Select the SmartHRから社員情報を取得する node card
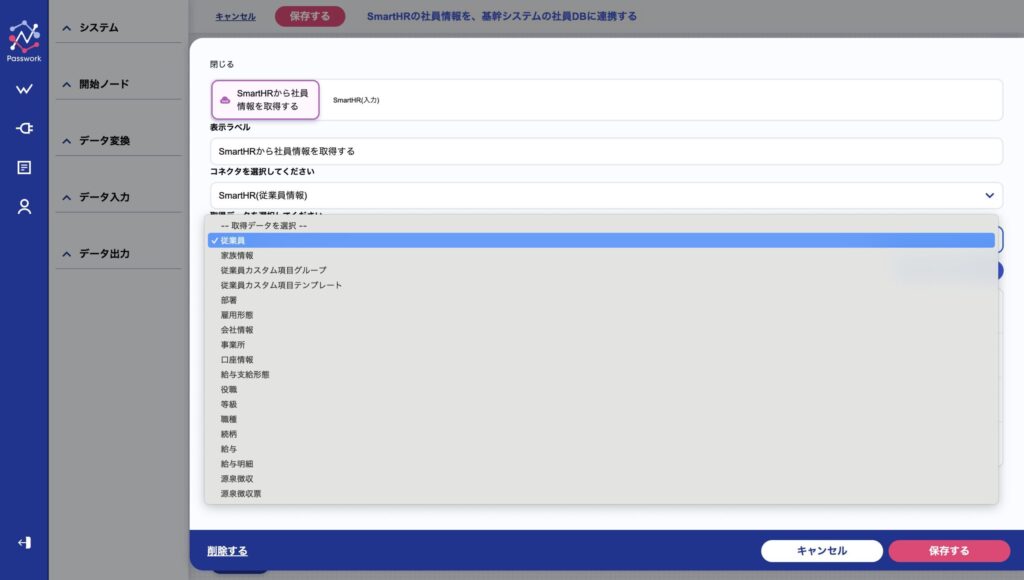 tap(265, 100)
